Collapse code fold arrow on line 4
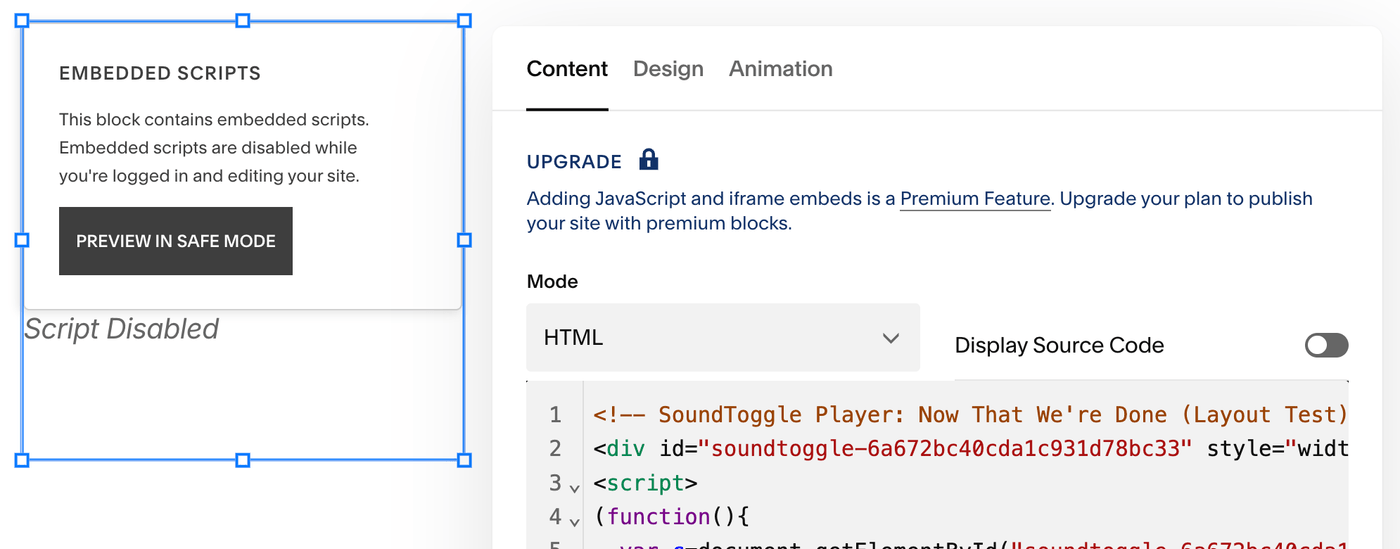Image resolution: width=1400 pixels, height=549 pixels. (x=574, y=522)
